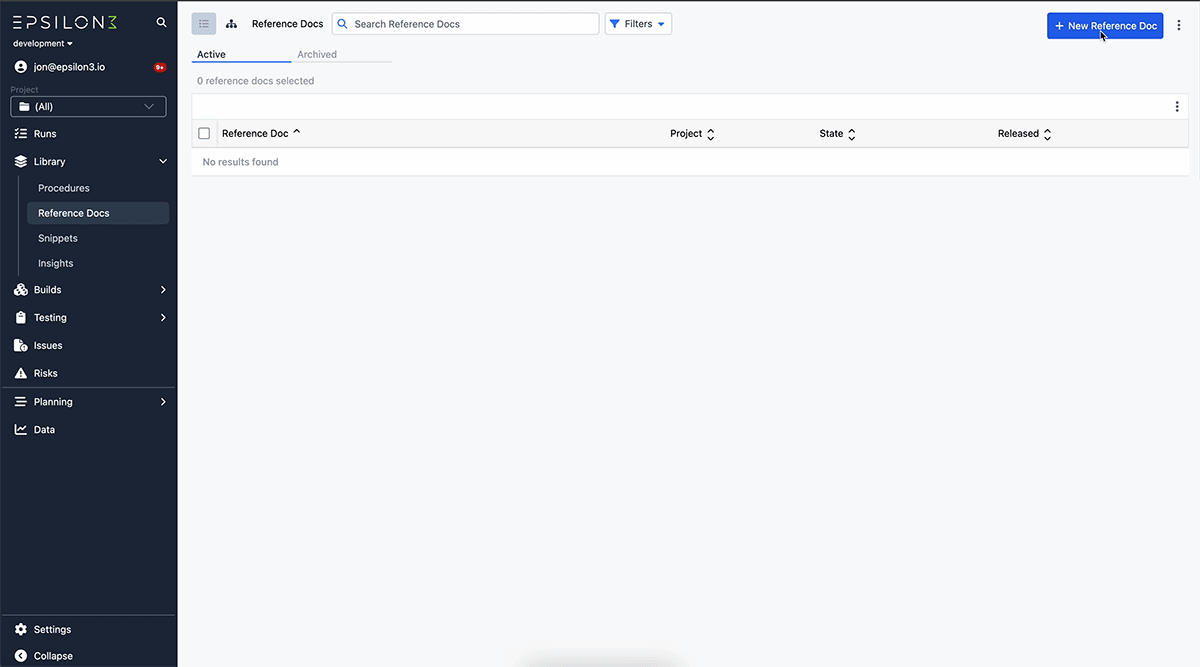Image resolution: width=1200 pixels, height=667 pixels.
Task: Open Snippets in the Library menu
Action: (58, 238)
